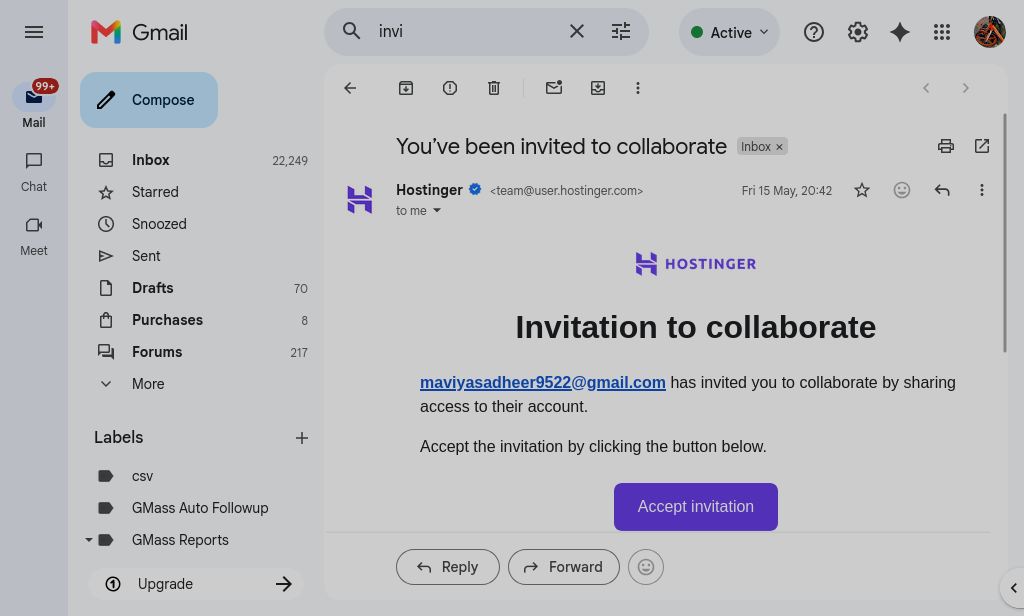Click the Hostinger sender name

pos(429,190)
